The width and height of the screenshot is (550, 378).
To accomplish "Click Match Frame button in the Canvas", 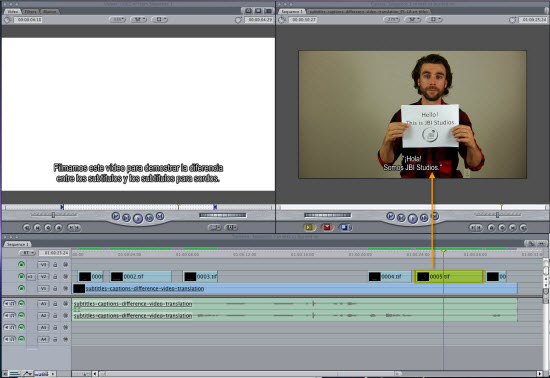I will tap(523, 228).
